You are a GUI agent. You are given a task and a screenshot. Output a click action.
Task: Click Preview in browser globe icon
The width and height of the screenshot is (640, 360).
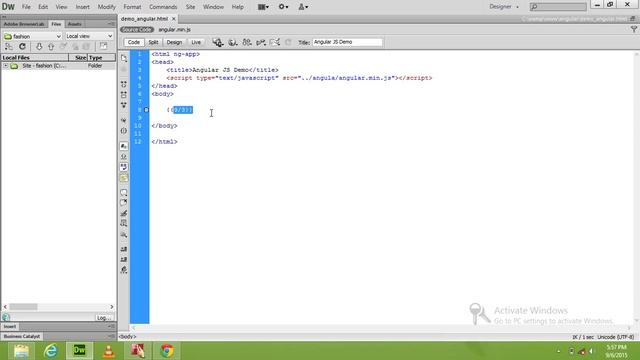pos(233,42)
